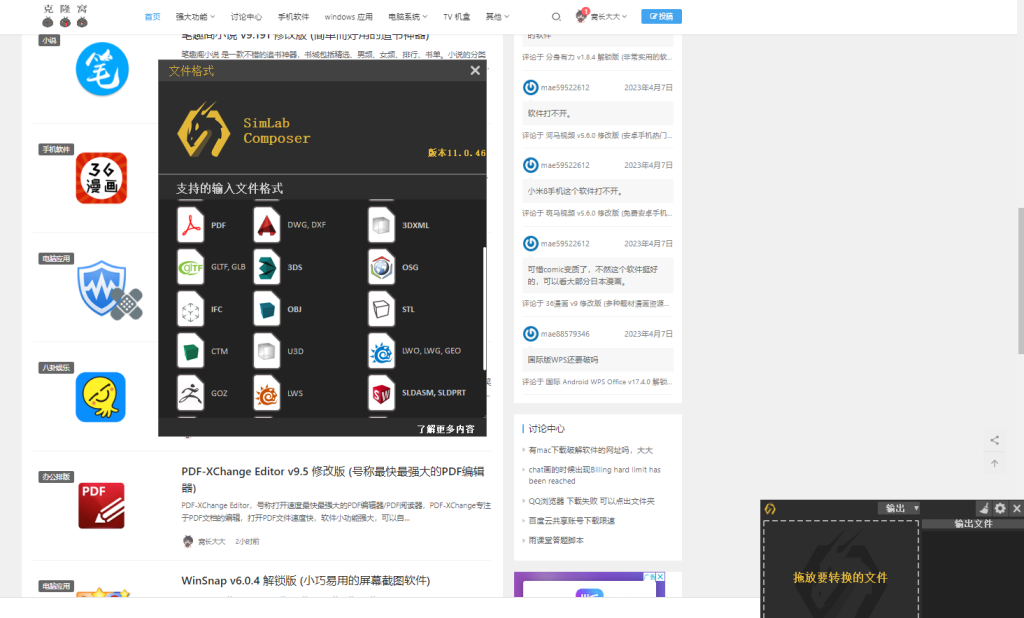Open WinSnap v6.0.4 解锁版 article title
The width and height of the screenshot is (1024, 618).
(306, 580)
